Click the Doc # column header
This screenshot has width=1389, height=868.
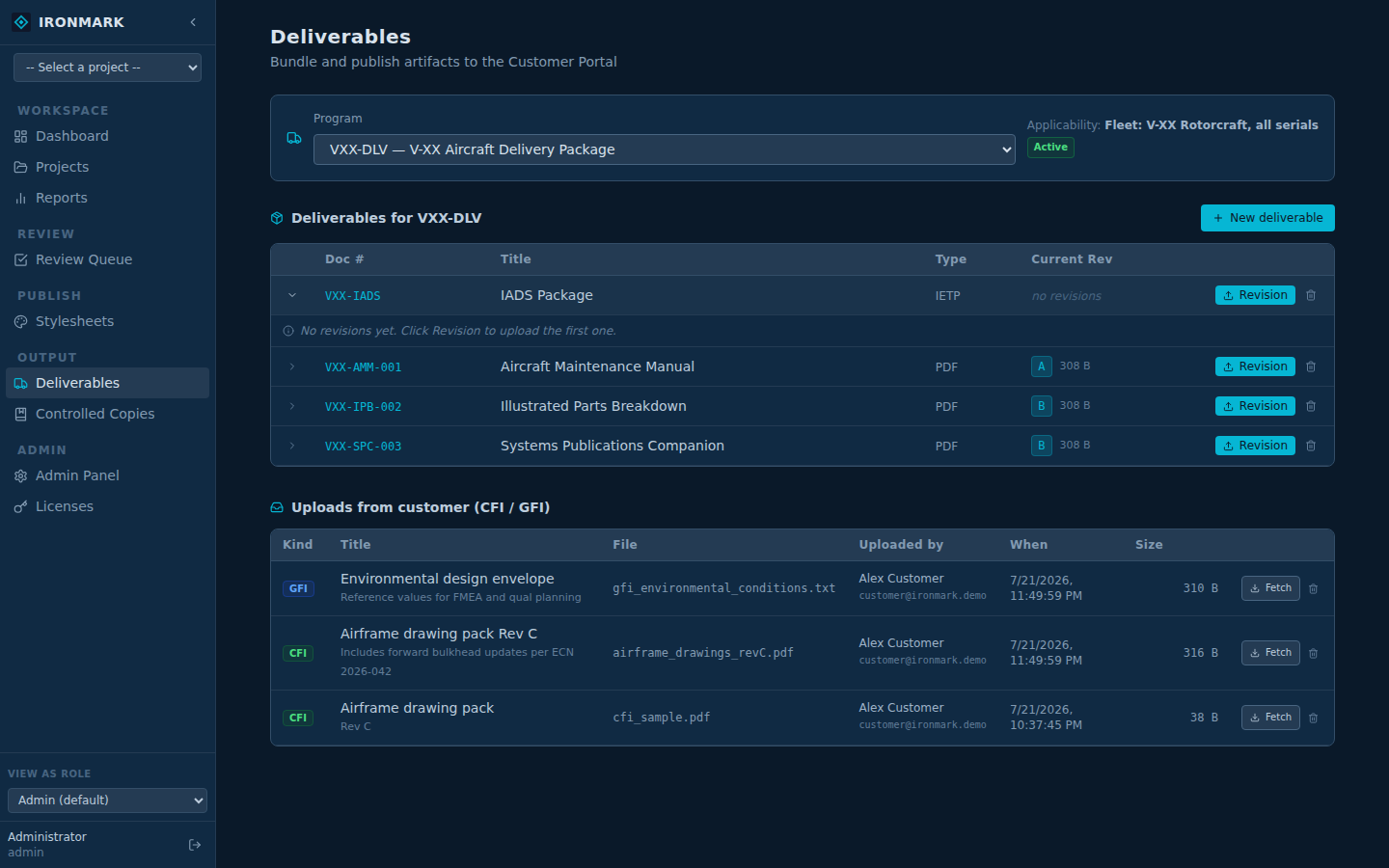pos(344,259)
